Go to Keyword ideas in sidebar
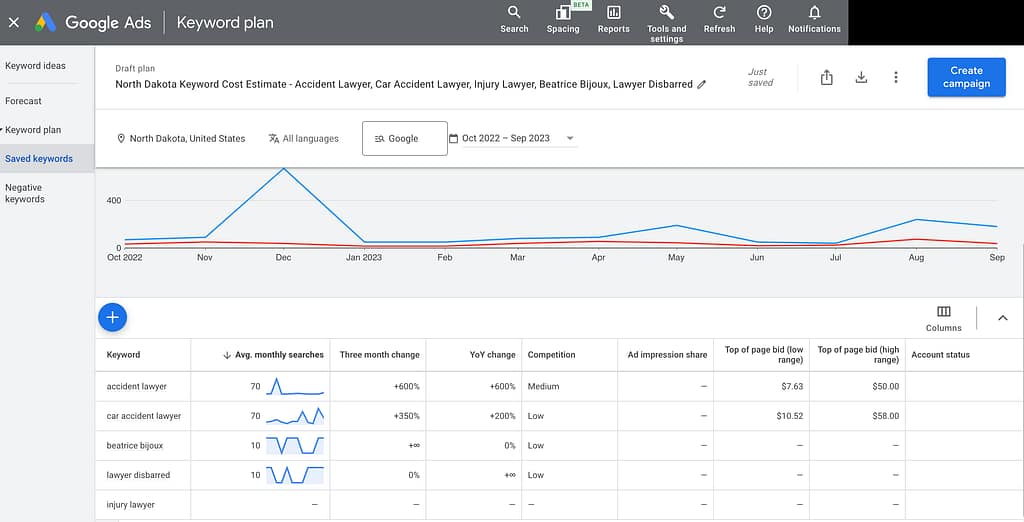The height and width of the screenshot is (522, 1024). coord(35,65)
